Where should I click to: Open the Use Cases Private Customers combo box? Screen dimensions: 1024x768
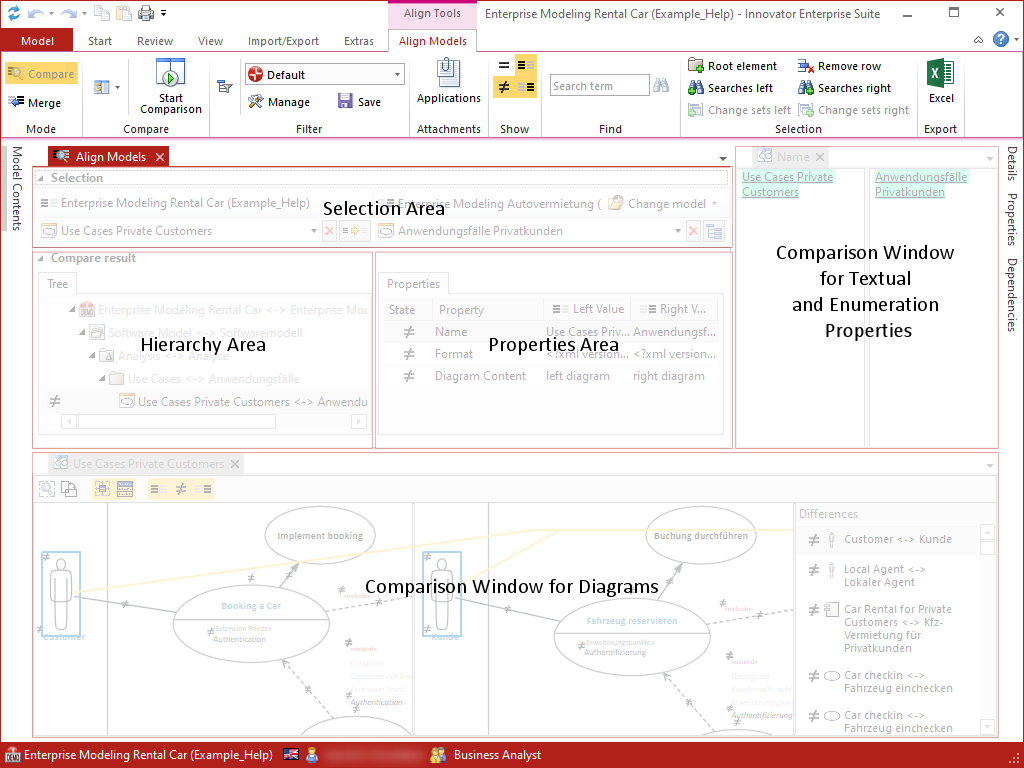click(178, 231)
